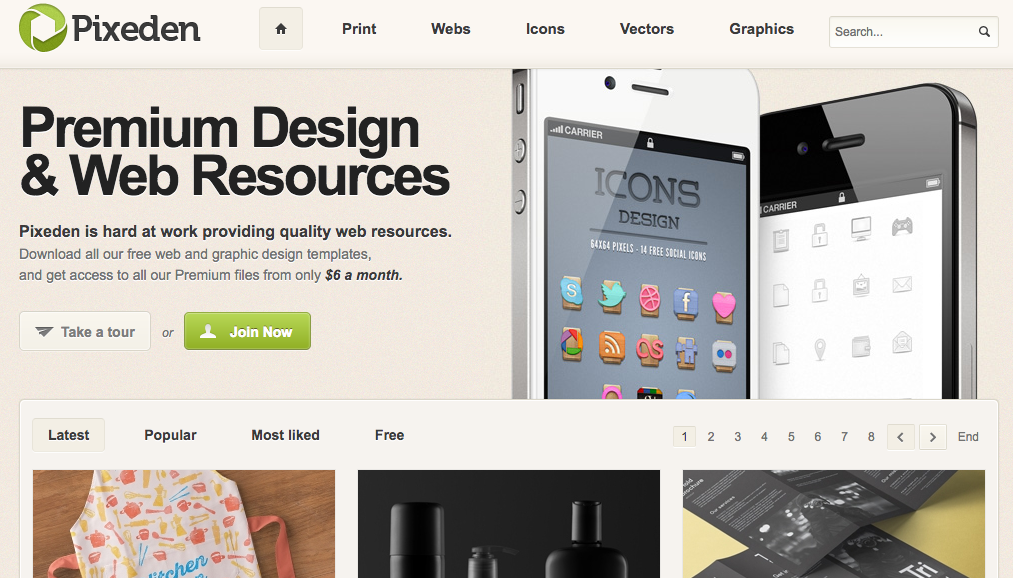
Task: Click the Join Now button
Action: pyautogui.click(x=247, y=331)
